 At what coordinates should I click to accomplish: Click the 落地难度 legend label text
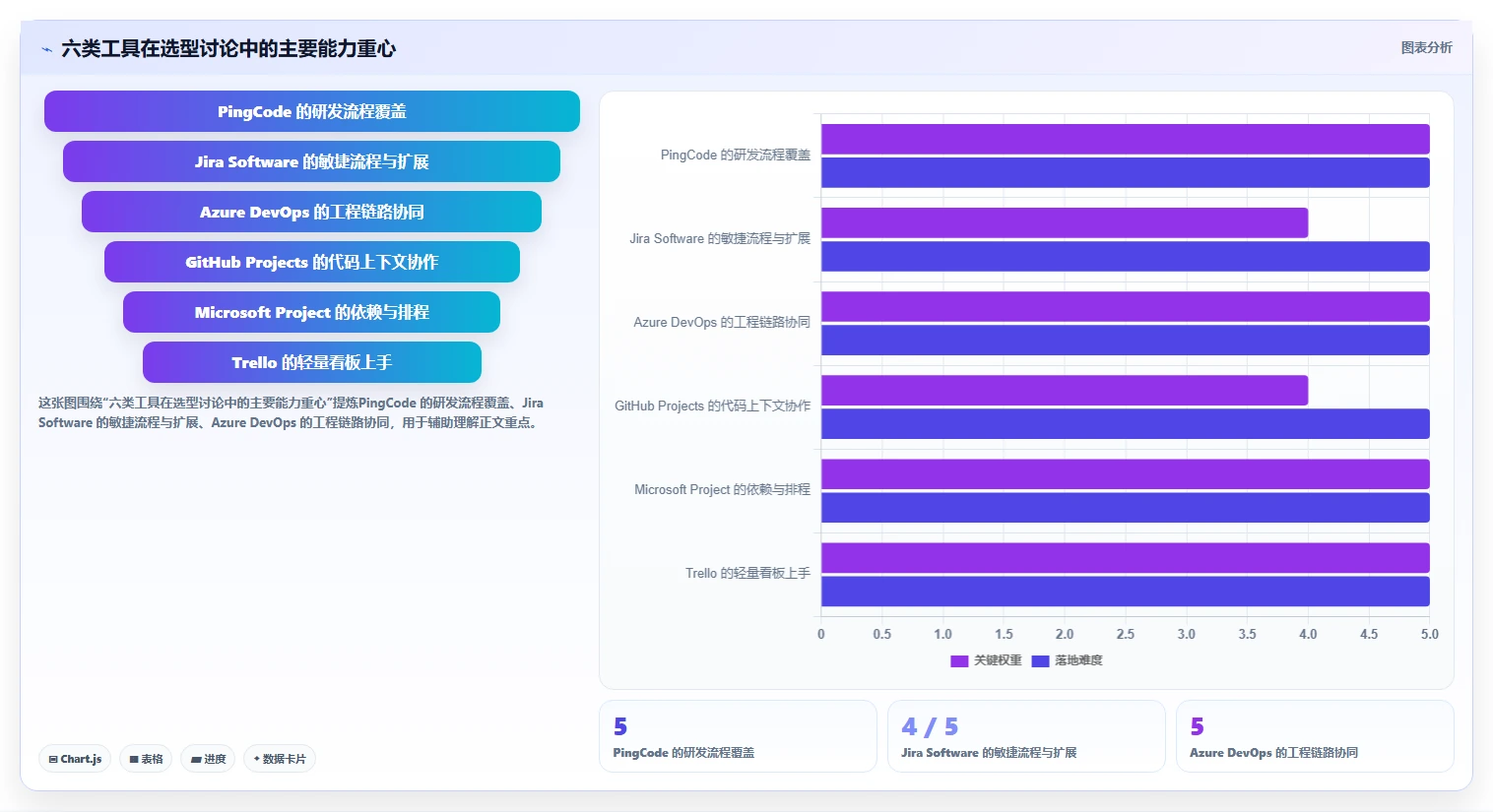click(x=1078, y=660)
